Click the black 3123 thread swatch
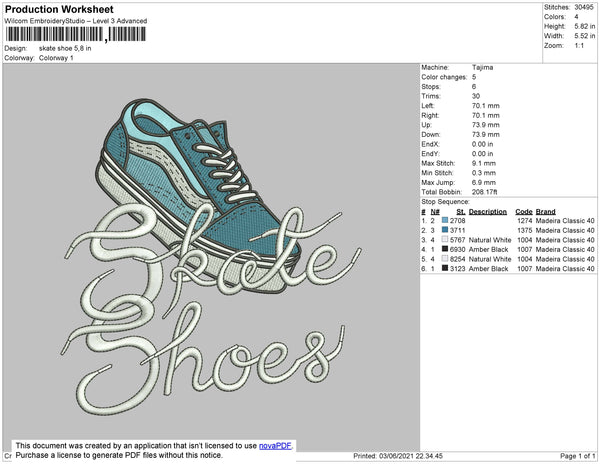 (x=445, y=268)
